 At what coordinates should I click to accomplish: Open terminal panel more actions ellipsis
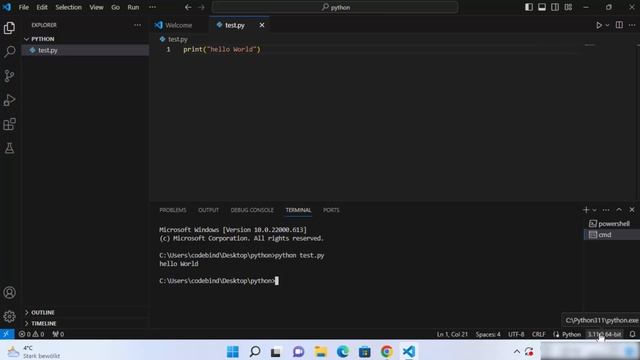pyautogui.click(x=606, y=210)
